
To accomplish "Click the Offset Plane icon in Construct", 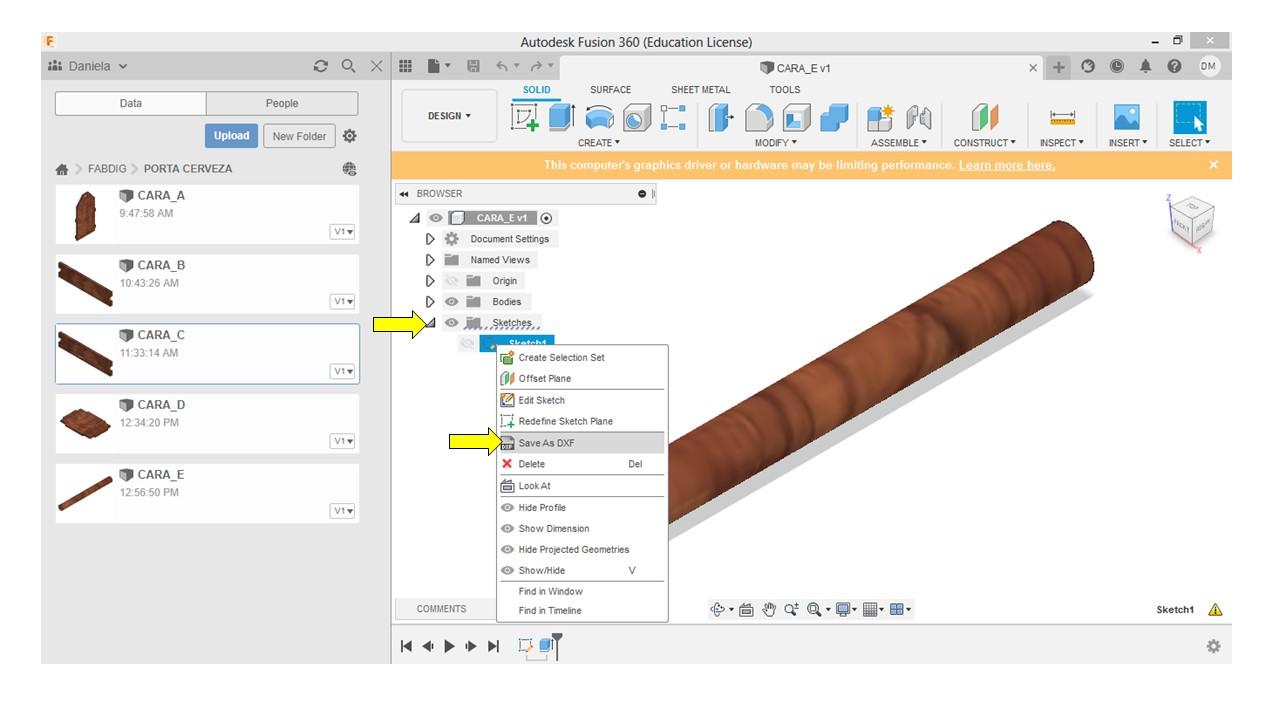I will (x=985, y=118).
